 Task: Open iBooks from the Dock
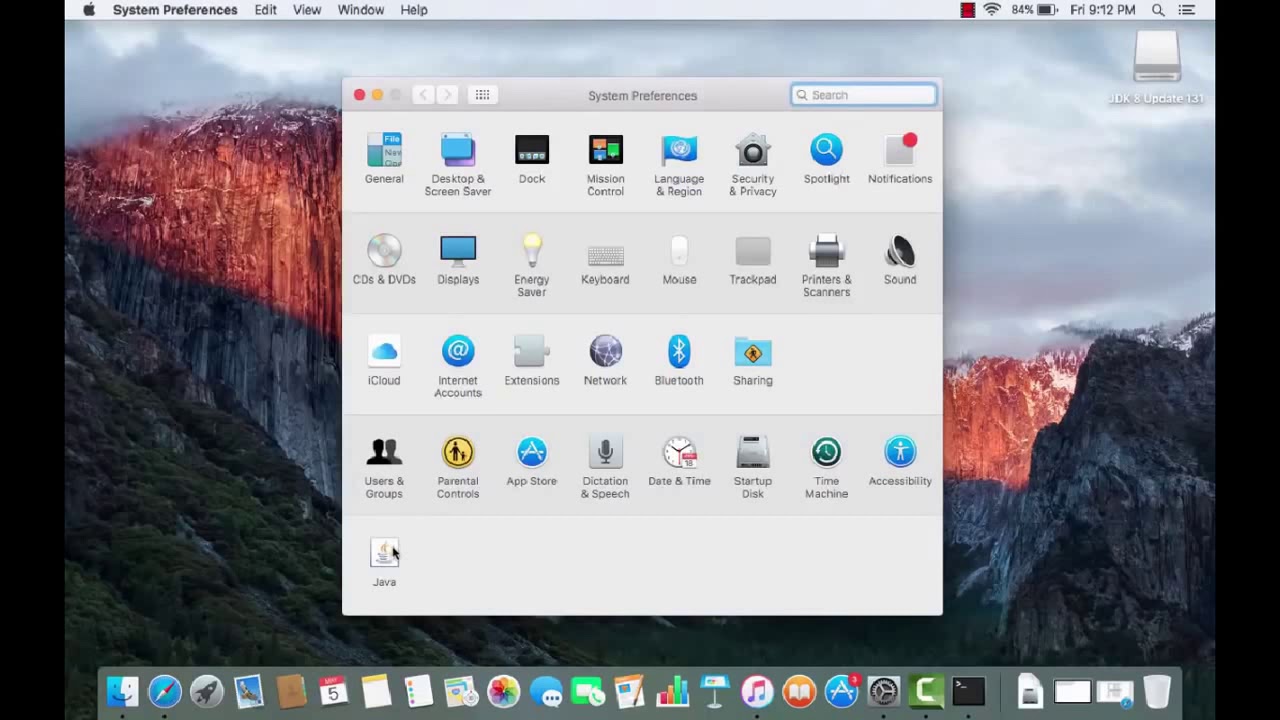pyautogui.click(x=799, y=691)
